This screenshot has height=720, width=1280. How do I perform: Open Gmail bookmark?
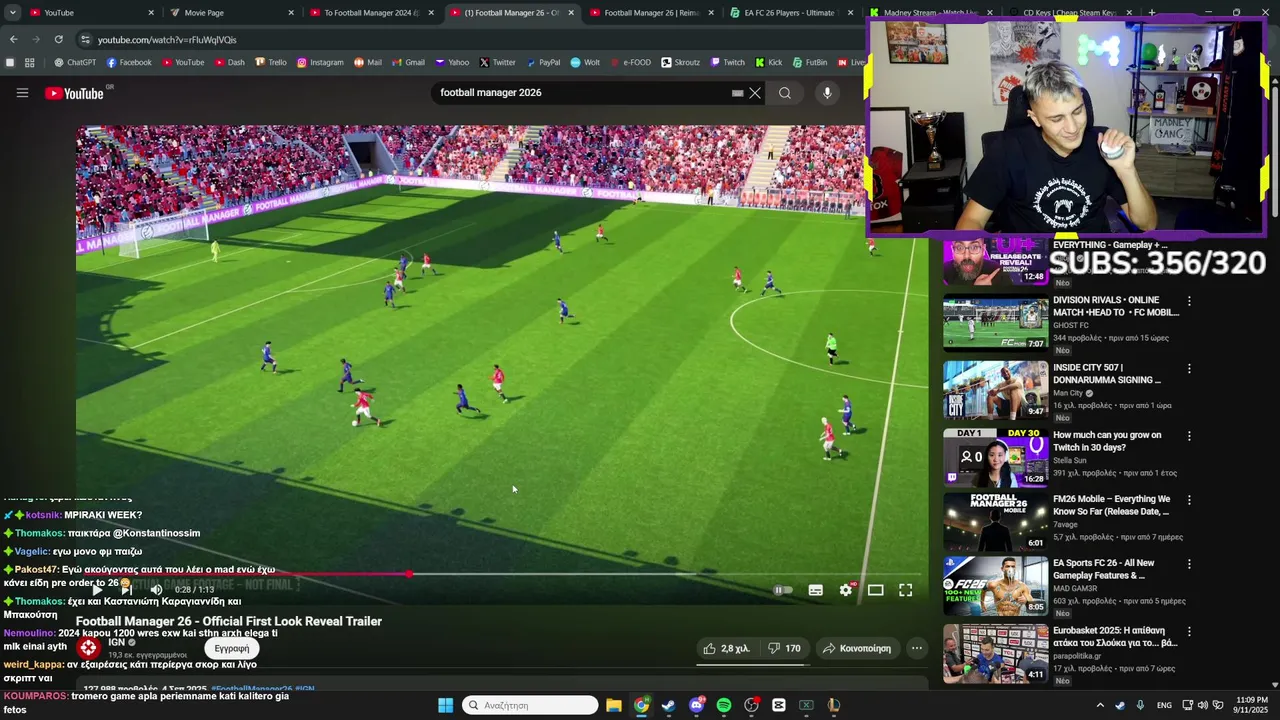coord(408,62)
